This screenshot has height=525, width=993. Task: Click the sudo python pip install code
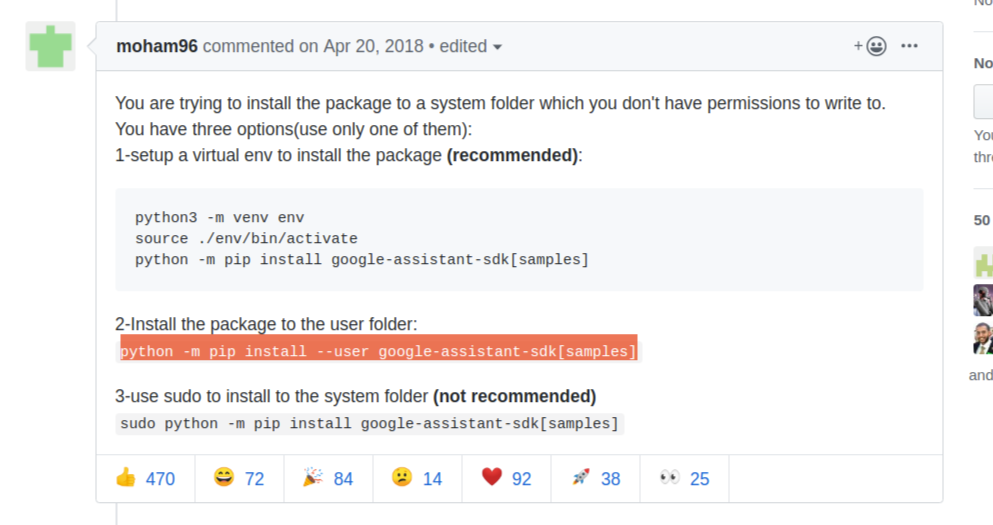369,423
